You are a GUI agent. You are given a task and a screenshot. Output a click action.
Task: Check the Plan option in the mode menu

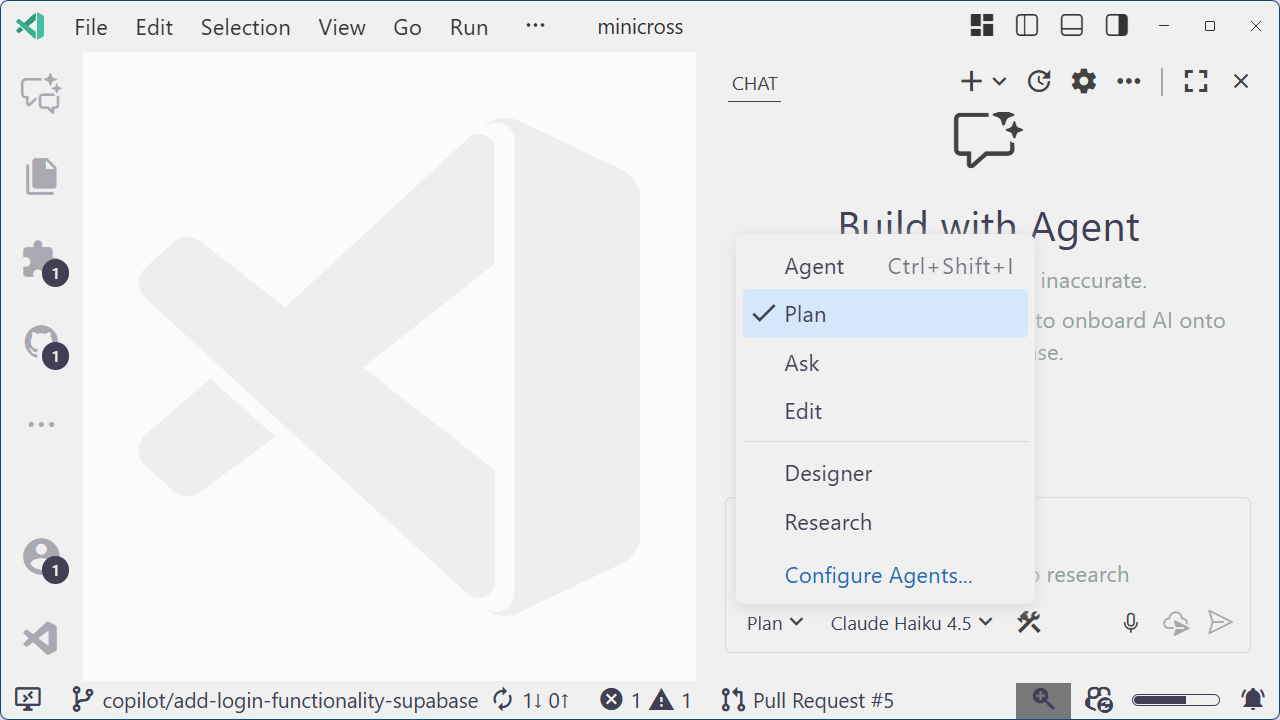point(805,313)
